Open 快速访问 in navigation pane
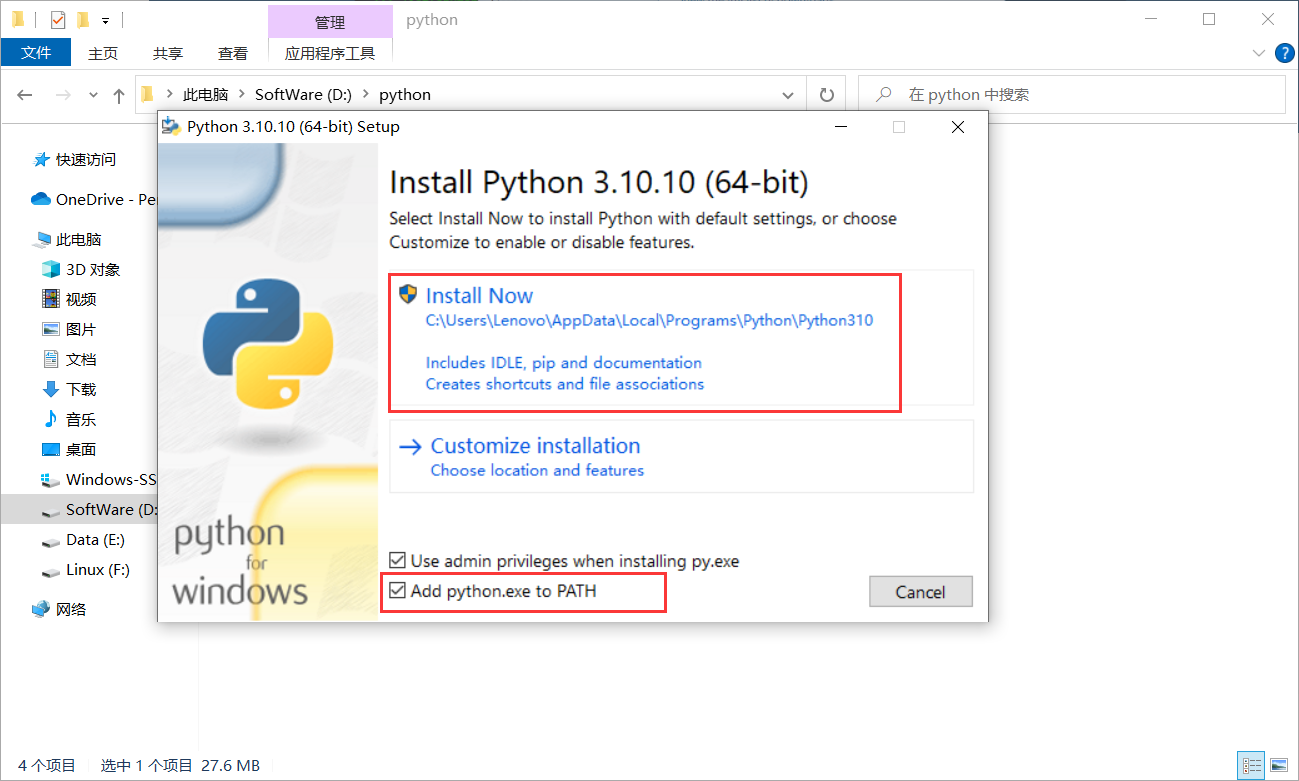 click(85, 159)
